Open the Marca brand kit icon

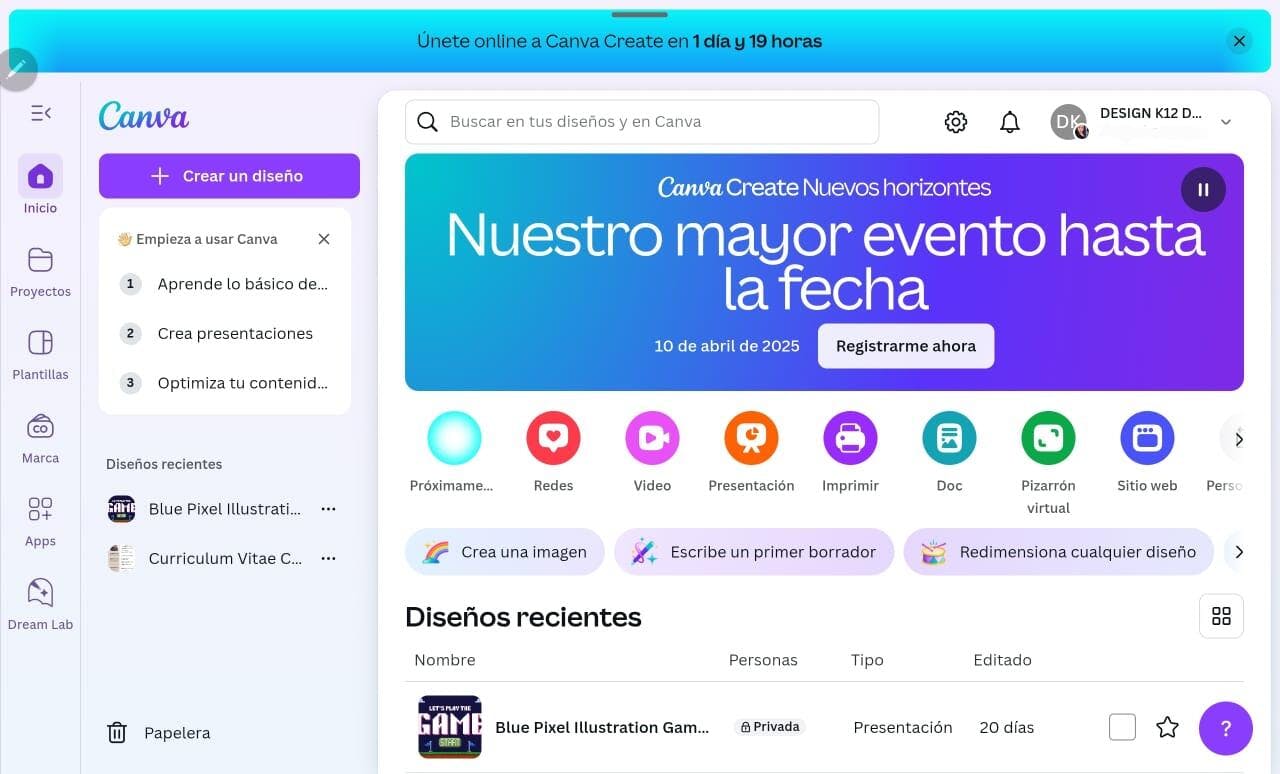[x=40, y=427]
